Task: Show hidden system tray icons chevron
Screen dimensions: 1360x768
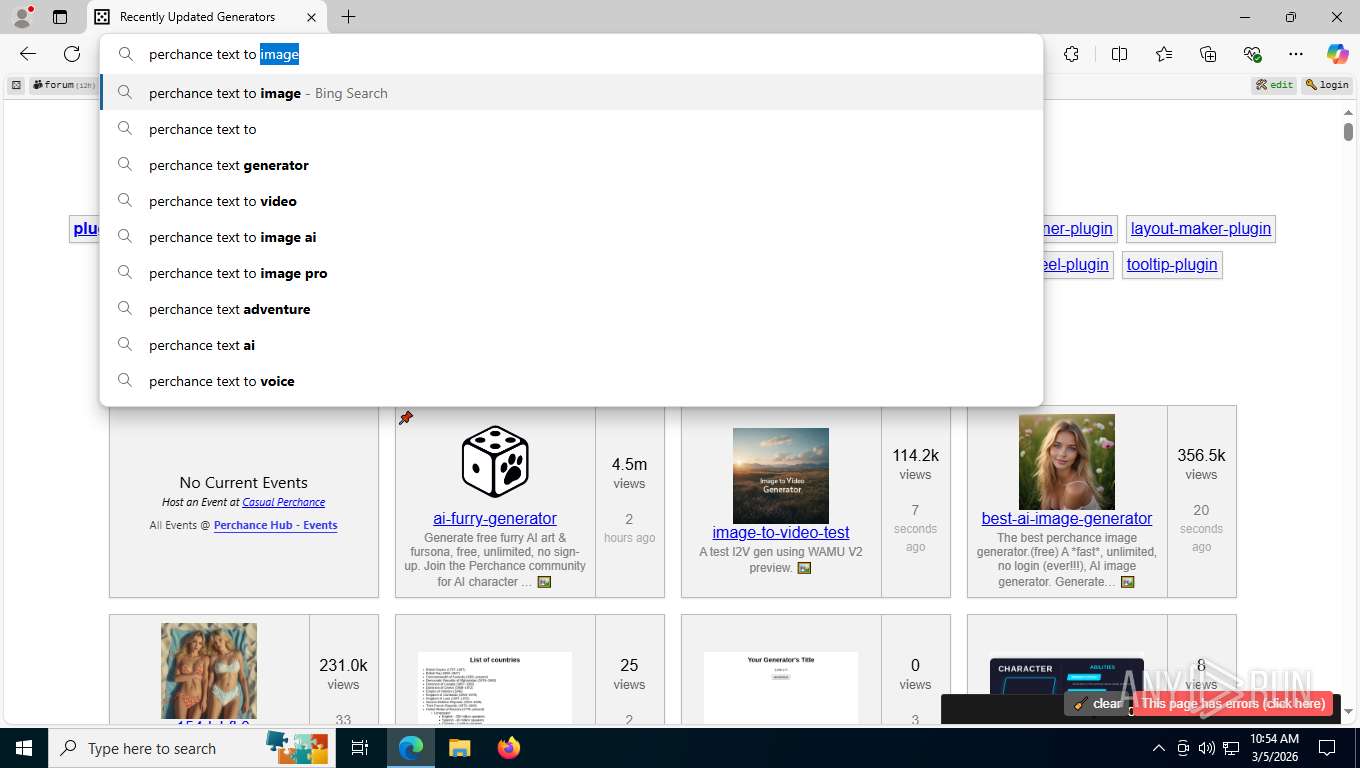Action: pos(1158,748)
